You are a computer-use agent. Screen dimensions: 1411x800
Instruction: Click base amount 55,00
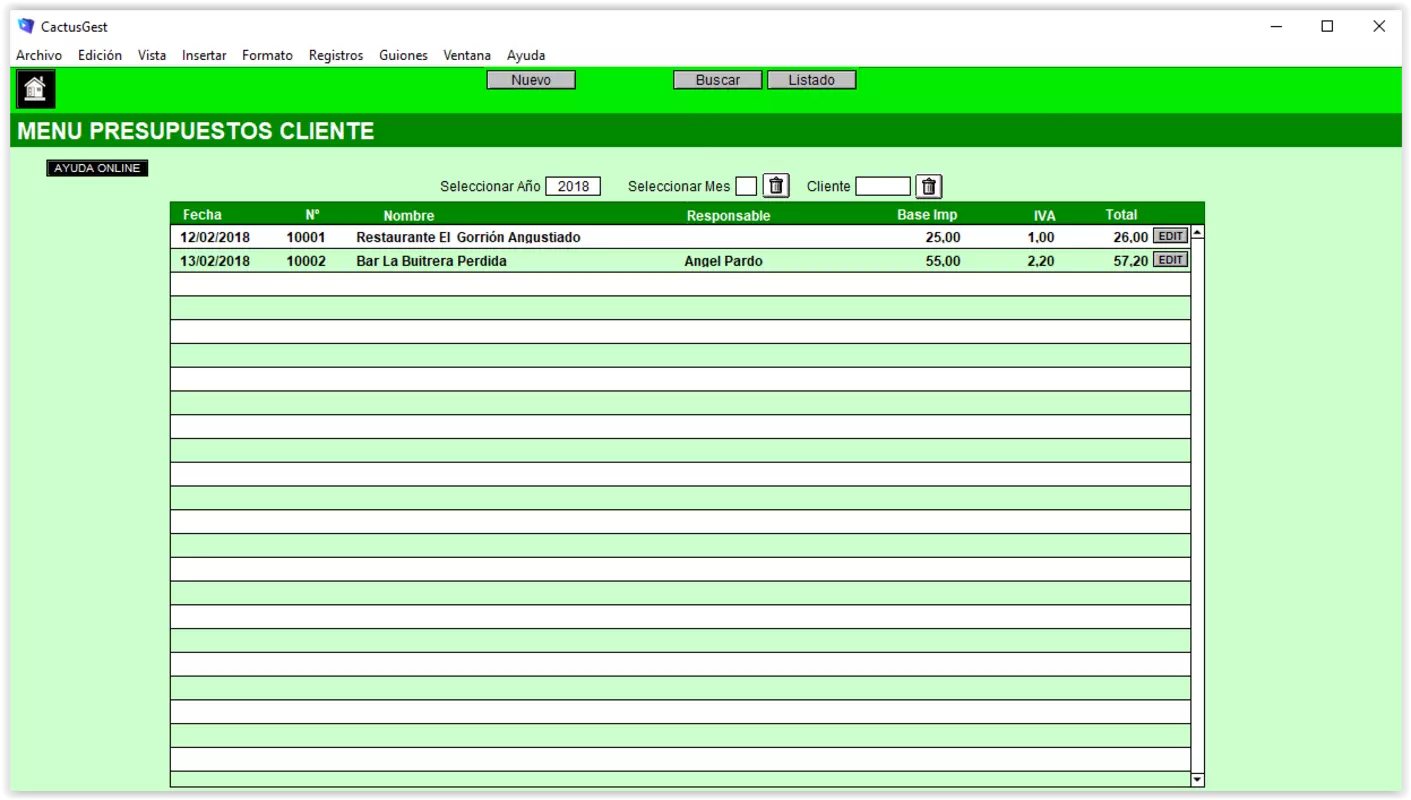click(943, 261)
